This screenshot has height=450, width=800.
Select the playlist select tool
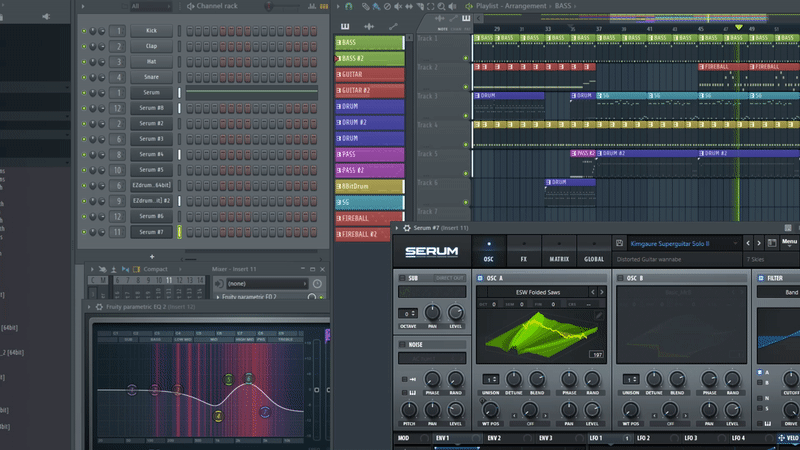pos(431,6)
